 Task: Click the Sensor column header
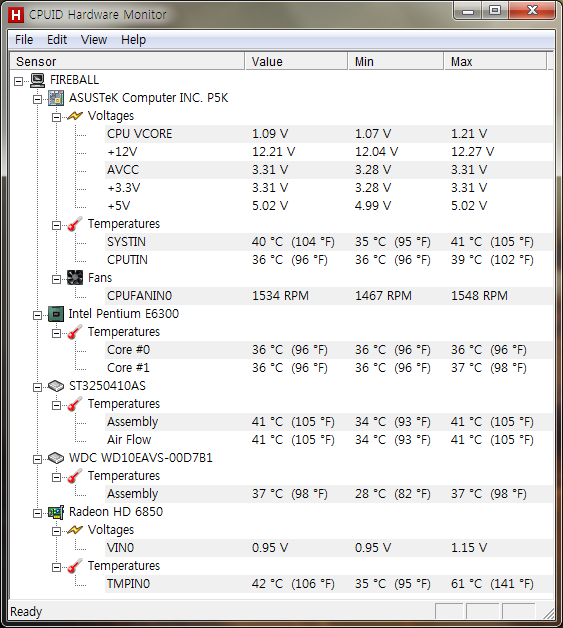coord(127,62)
